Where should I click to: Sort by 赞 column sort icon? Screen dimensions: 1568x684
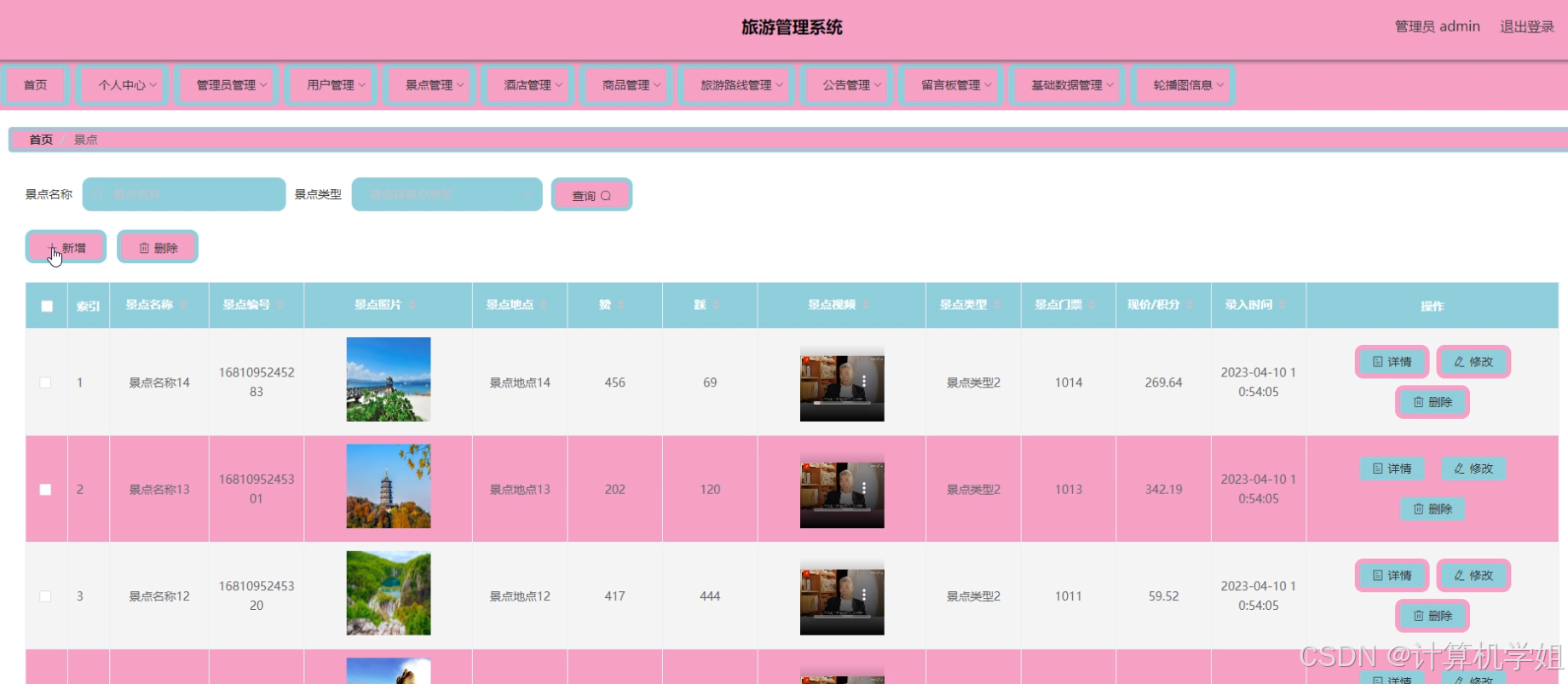(x=621, y=305)
